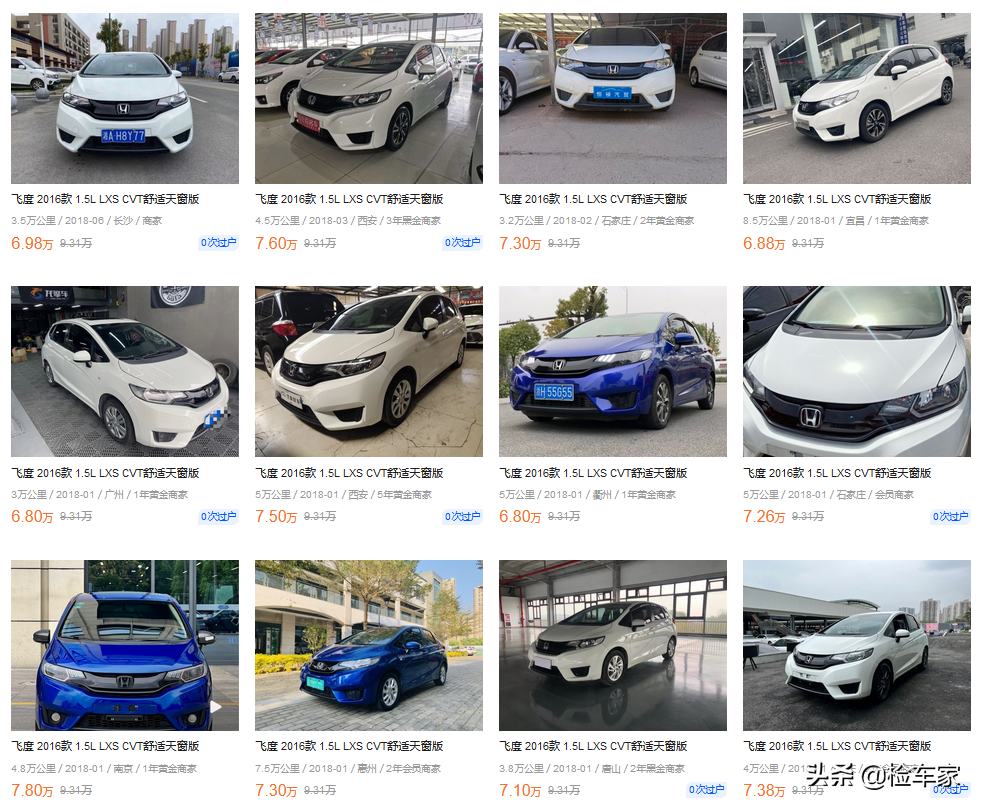Click the 0次过户 tag on Guangzhou 6.80万 listing
Screen dimensions: 983x810
pos(219,516)
